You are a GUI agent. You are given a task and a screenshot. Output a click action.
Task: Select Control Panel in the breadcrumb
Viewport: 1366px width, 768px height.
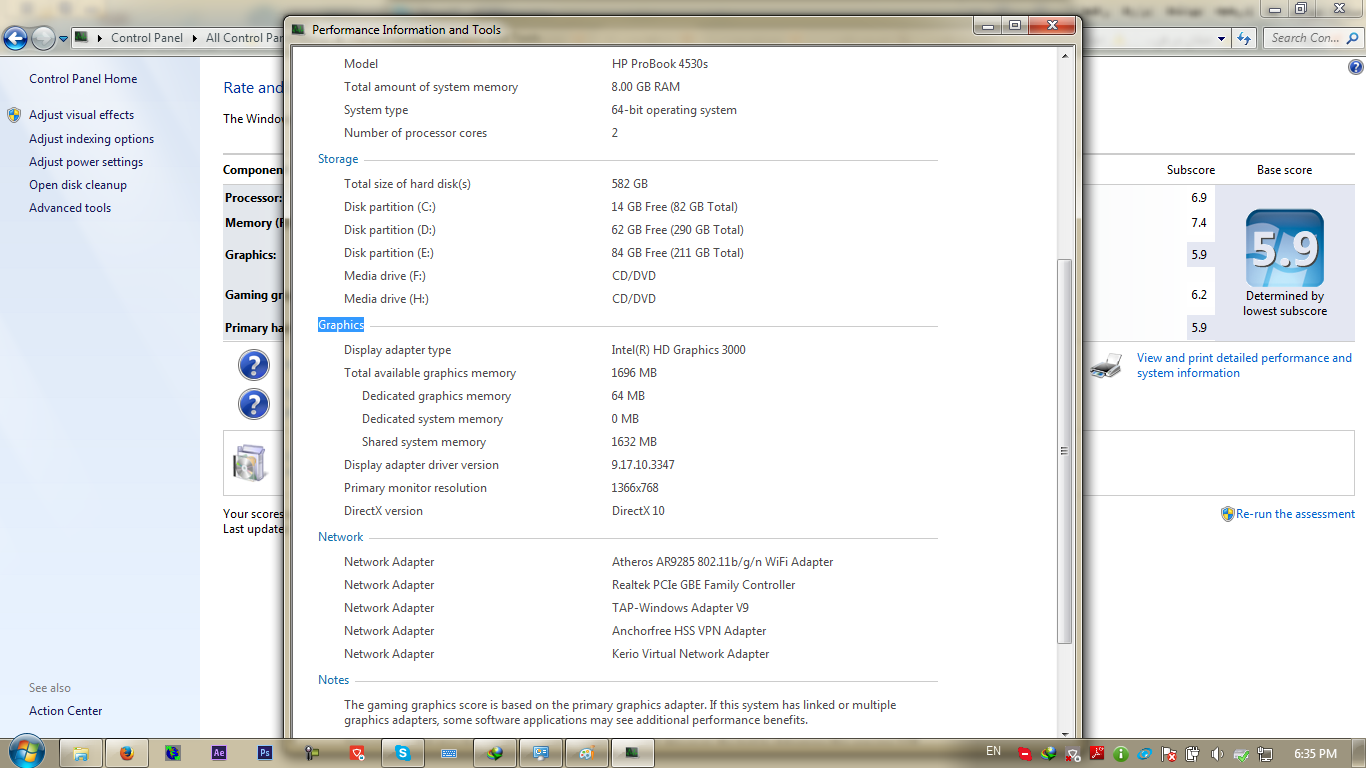(147, 38)
